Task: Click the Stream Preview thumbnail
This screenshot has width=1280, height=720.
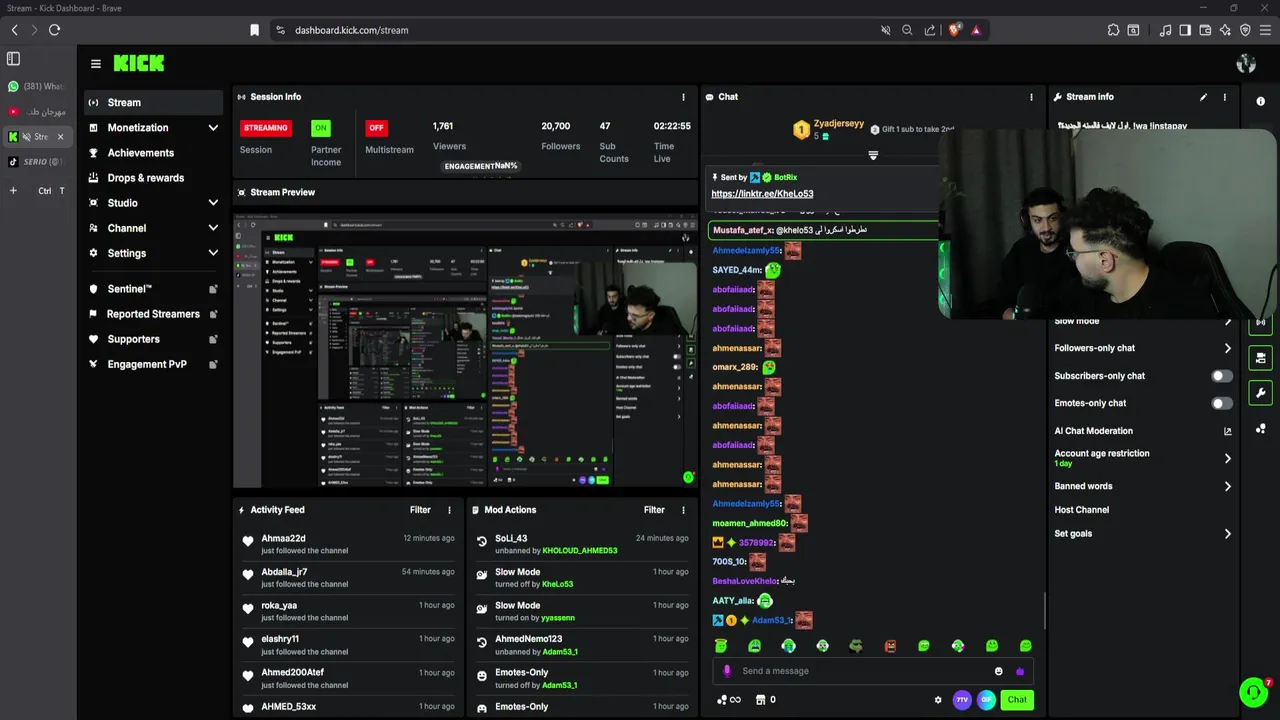Action: (465, 350)
